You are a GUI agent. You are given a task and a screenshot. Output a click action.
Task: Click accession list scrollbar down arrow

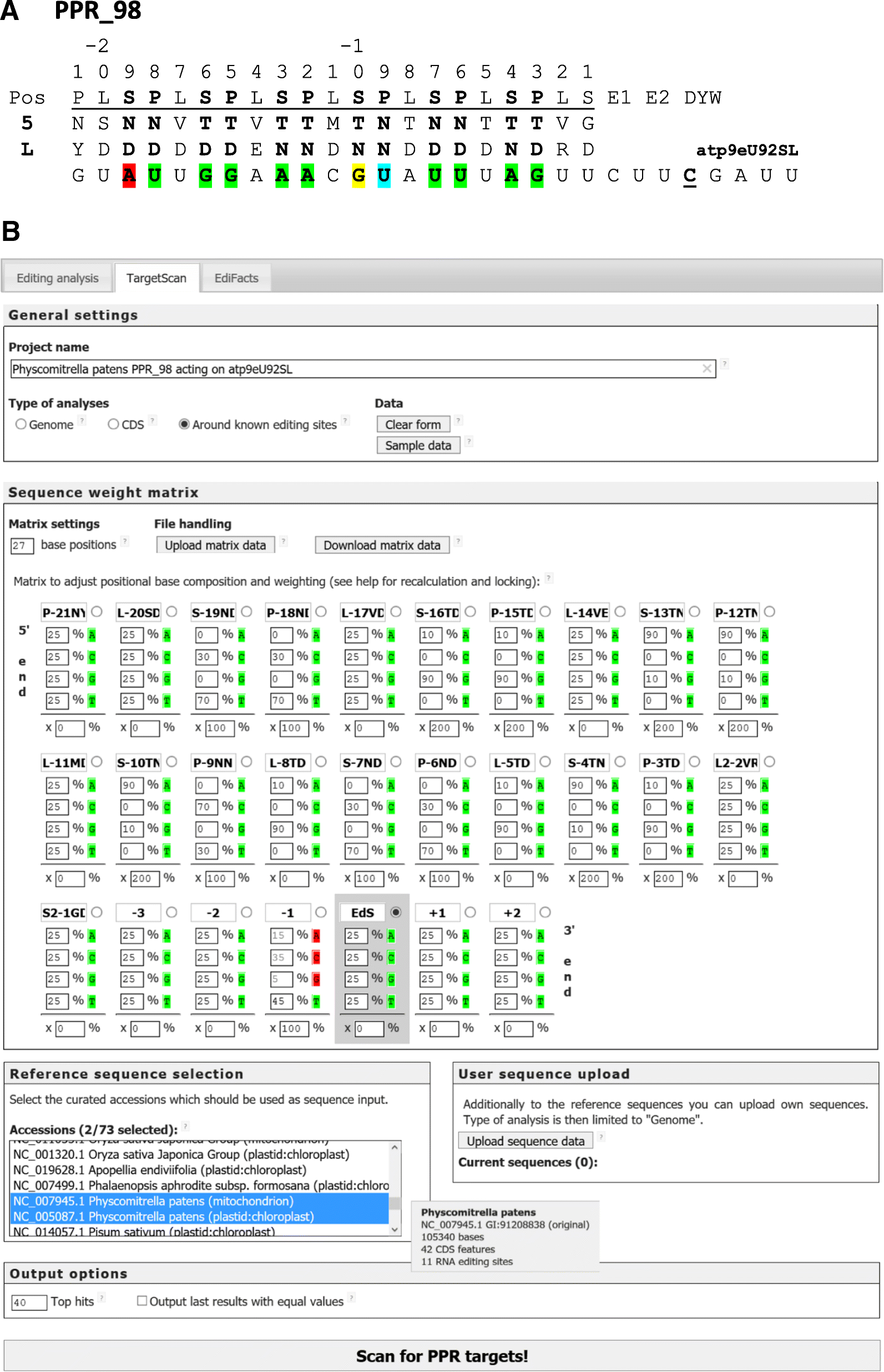click(395, 1229)
